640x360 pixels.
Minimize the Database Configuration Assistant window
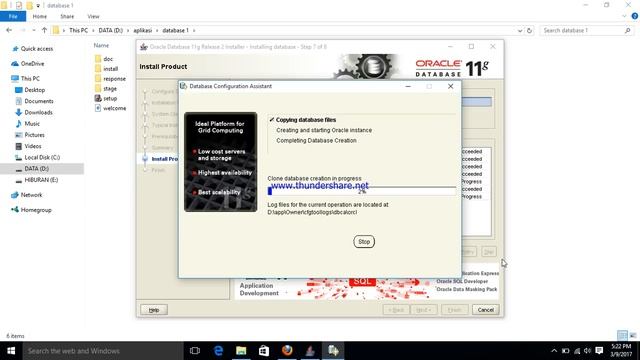point(408,87)
